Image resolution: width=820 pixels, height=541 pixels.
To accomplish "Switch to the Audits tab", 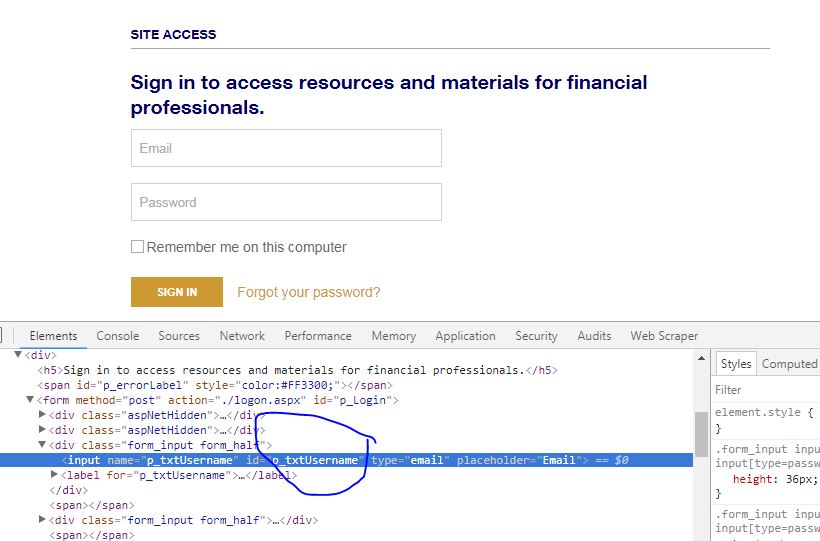I will coord(594,336).
